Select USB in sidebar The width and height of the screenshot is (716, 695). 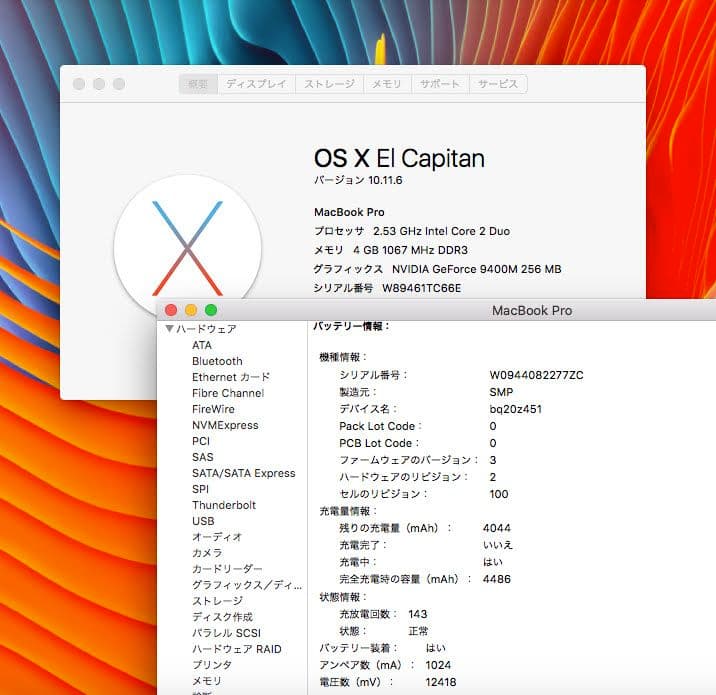point(203,521)
